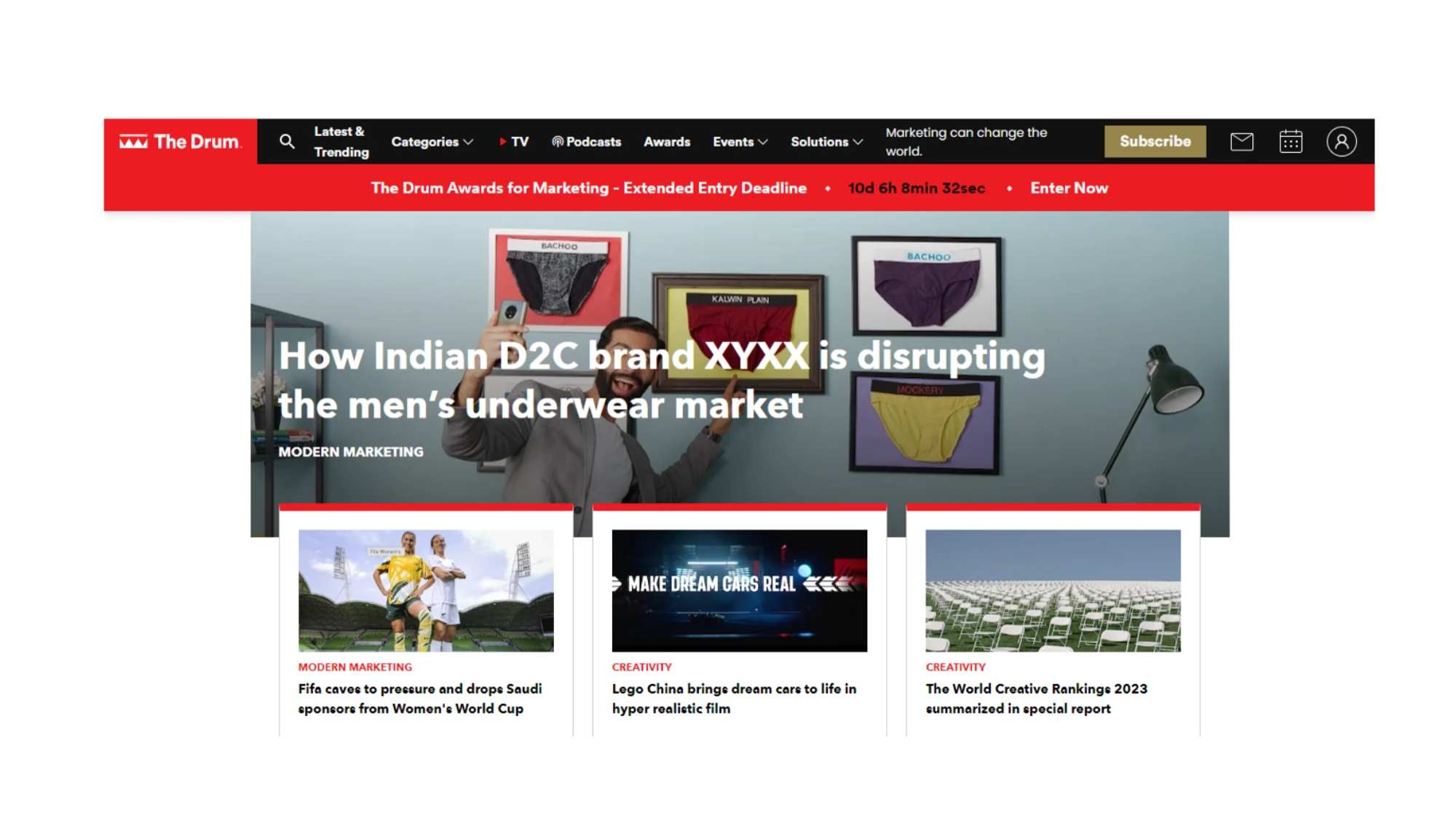The image size is (1456, 818).
Task: Open the Fifa Women's World Cup thumbnail
Action: coord(426,590)
